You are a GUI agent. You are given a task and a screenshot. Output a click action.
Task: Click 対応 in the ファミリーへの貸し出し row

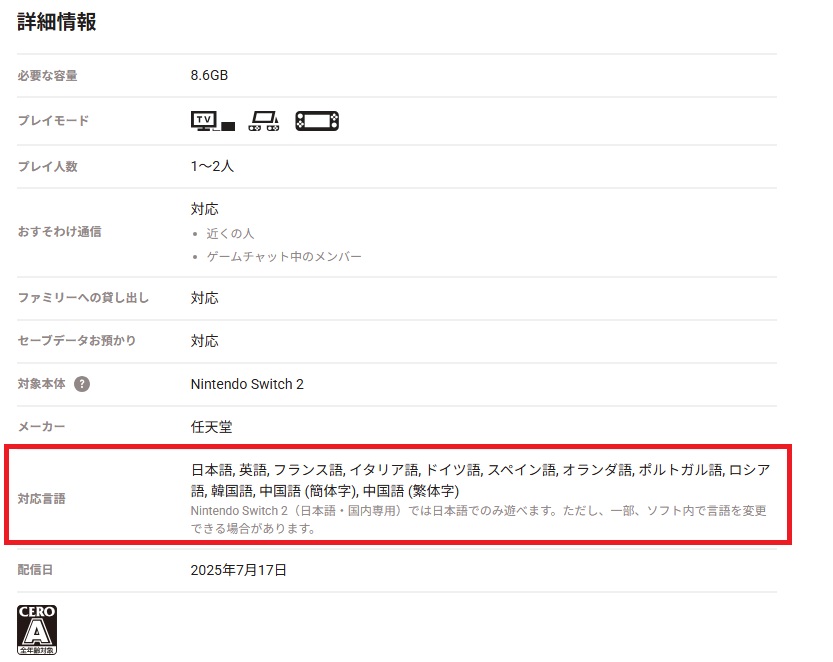point(205,298)
